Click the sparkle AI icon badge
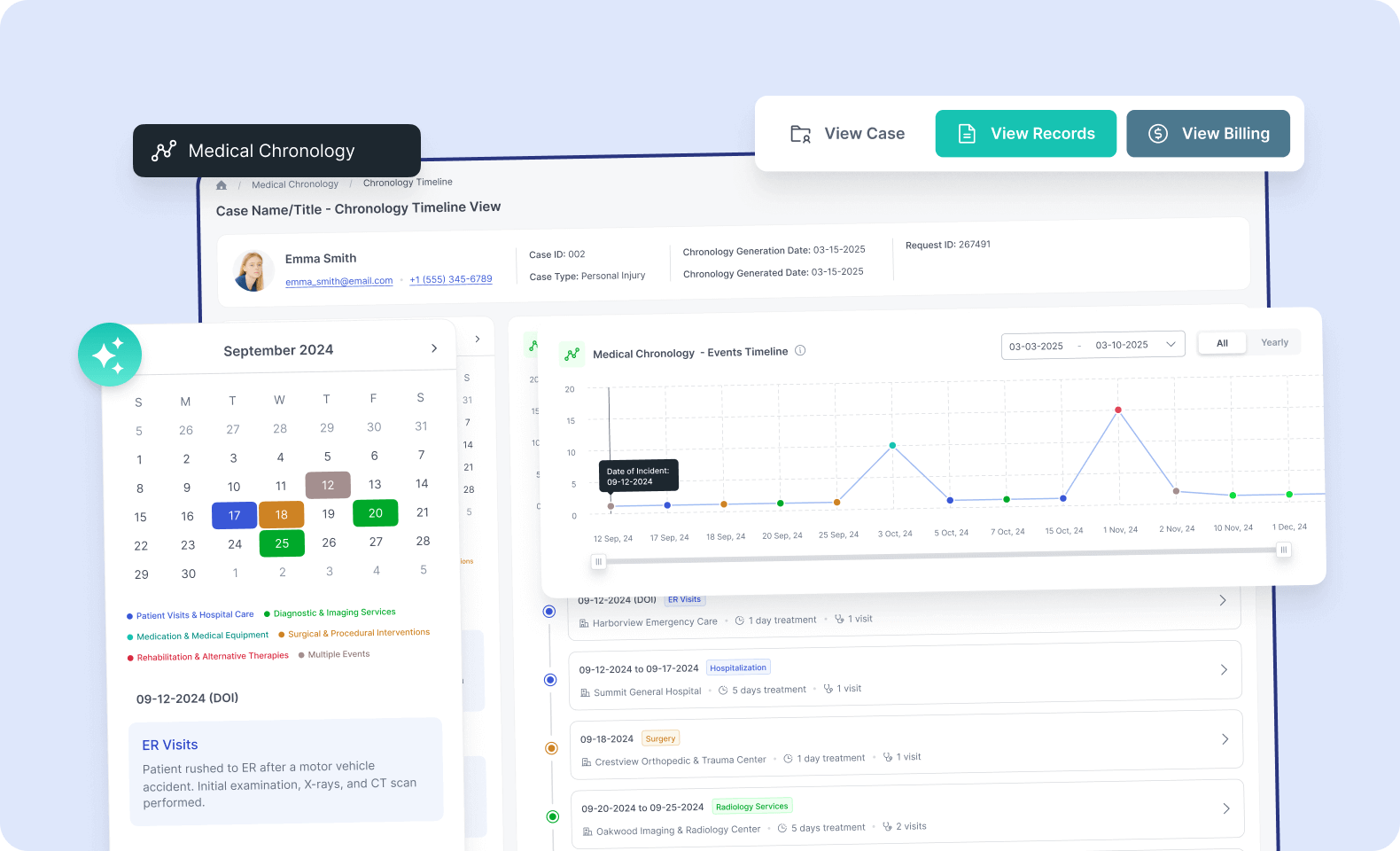Viewport: 1400px width, 851px height. pyautogui.click(x=110, y=355)
